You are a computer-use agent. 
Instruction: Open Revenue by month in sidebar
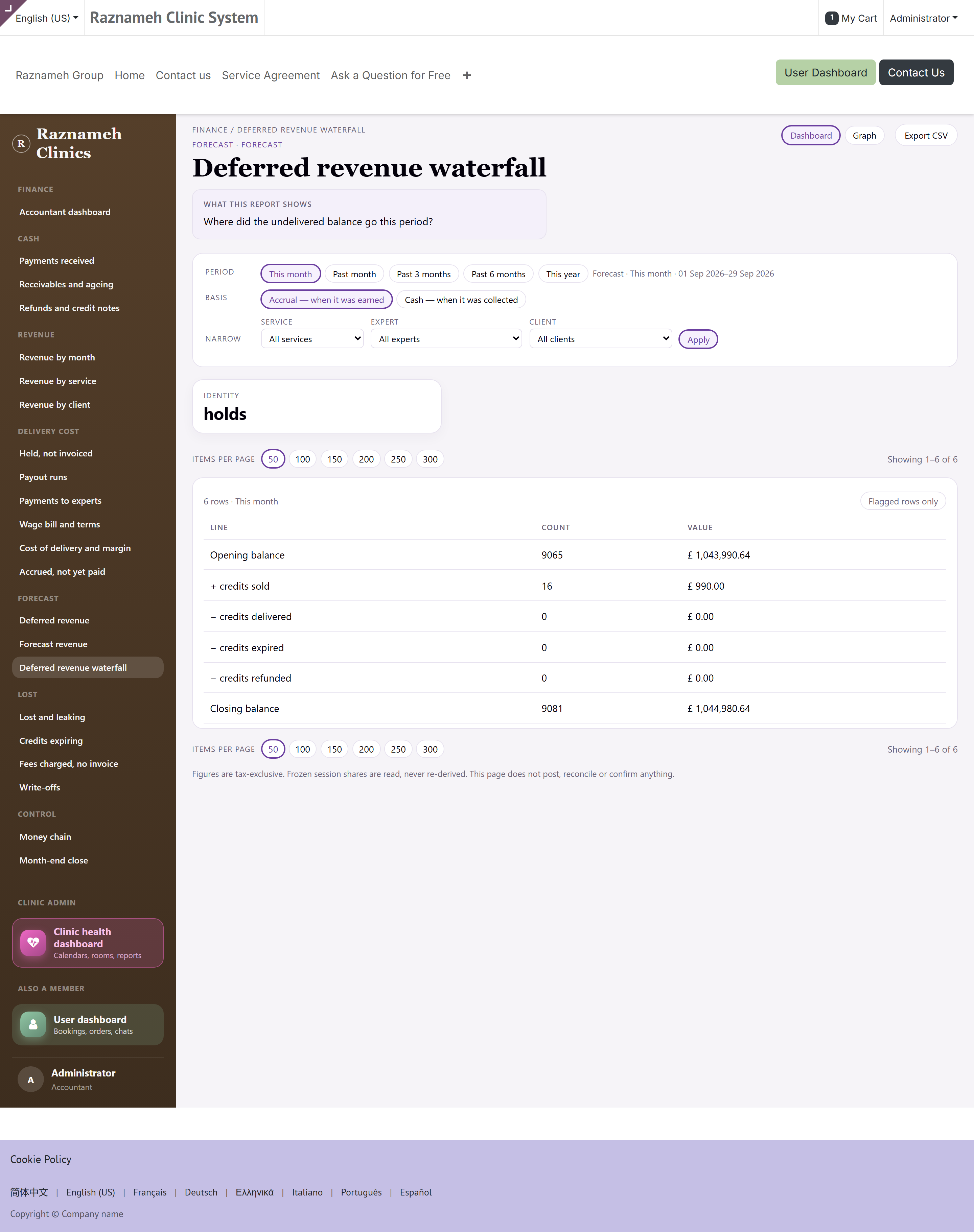57,357
